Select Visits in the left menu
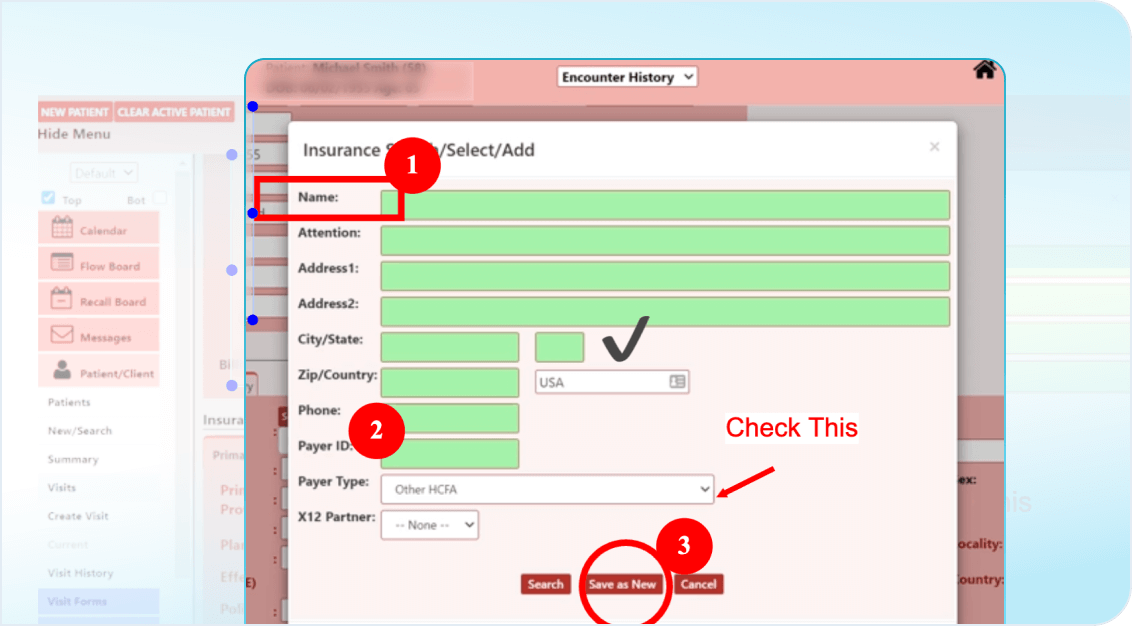The width and height of the screenshot is (1132, 626). (x=61, y=487)
